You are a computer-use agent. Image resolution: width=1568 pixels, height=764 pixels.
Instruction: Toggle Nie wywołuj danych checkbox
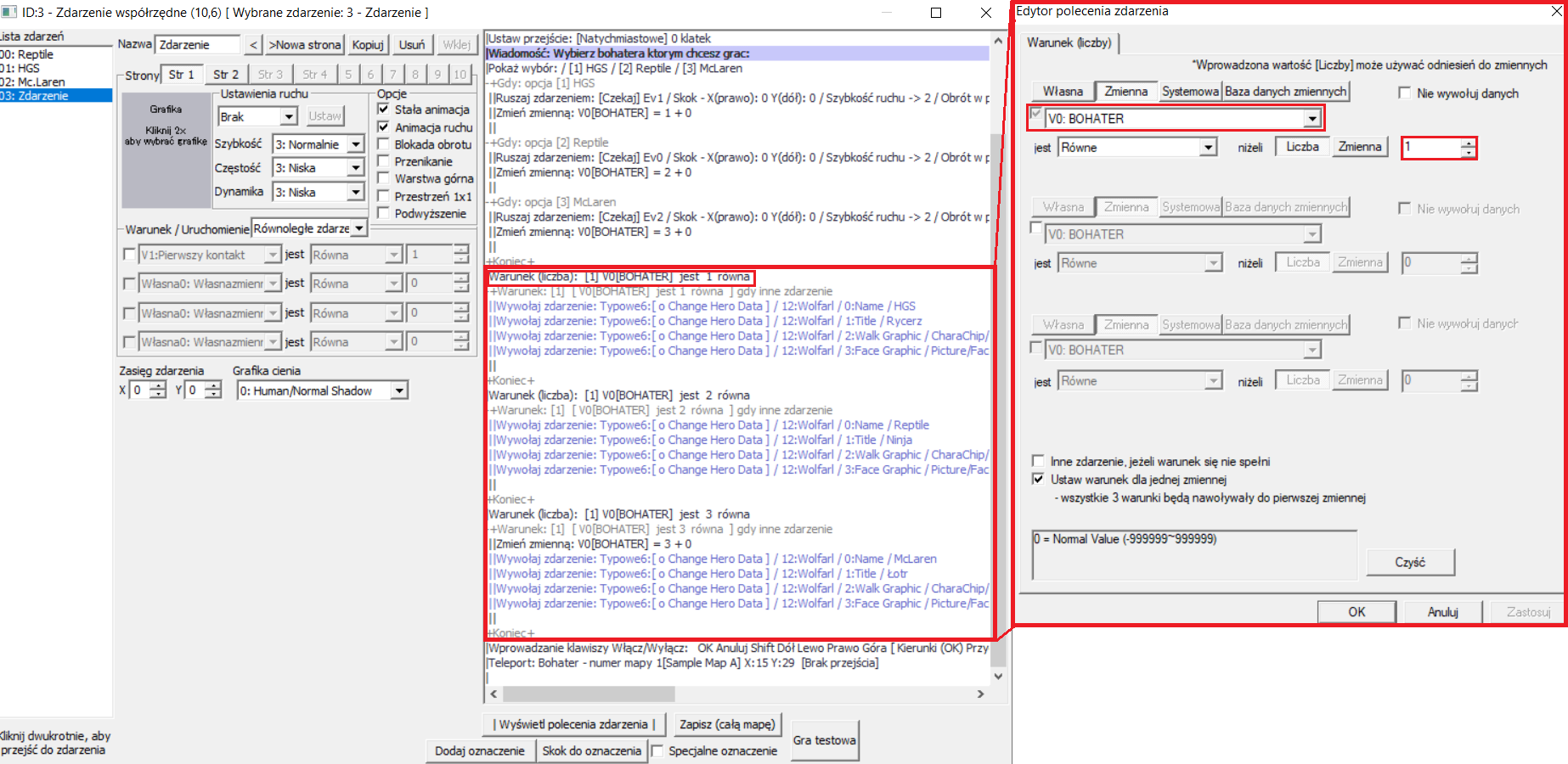click(x=1405, y=93)
